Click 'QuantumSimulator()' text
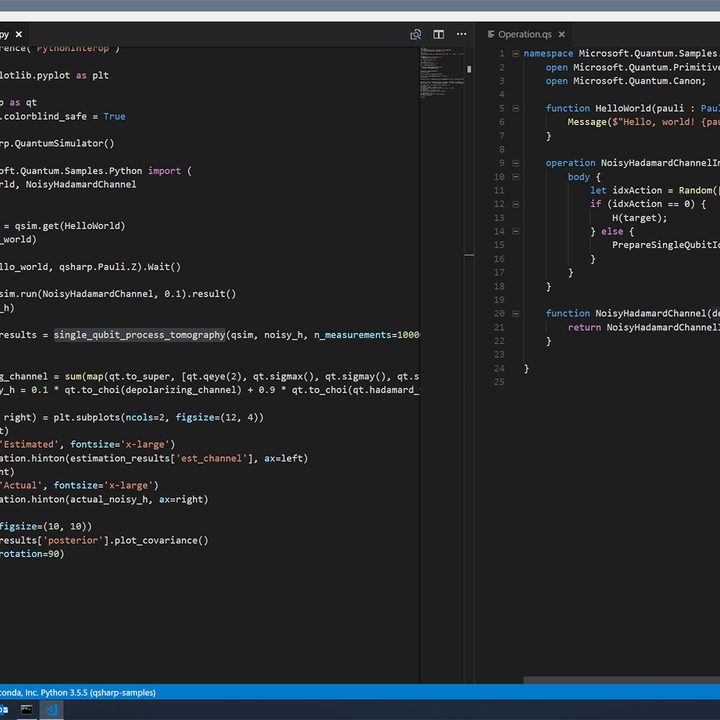 click(64, 143)
